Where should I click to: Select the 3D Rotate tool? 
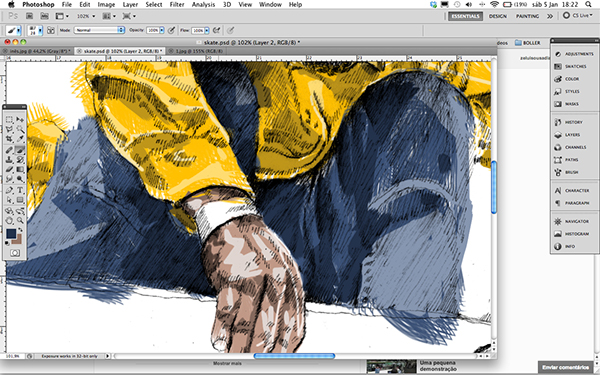click(x=9, y=211)
